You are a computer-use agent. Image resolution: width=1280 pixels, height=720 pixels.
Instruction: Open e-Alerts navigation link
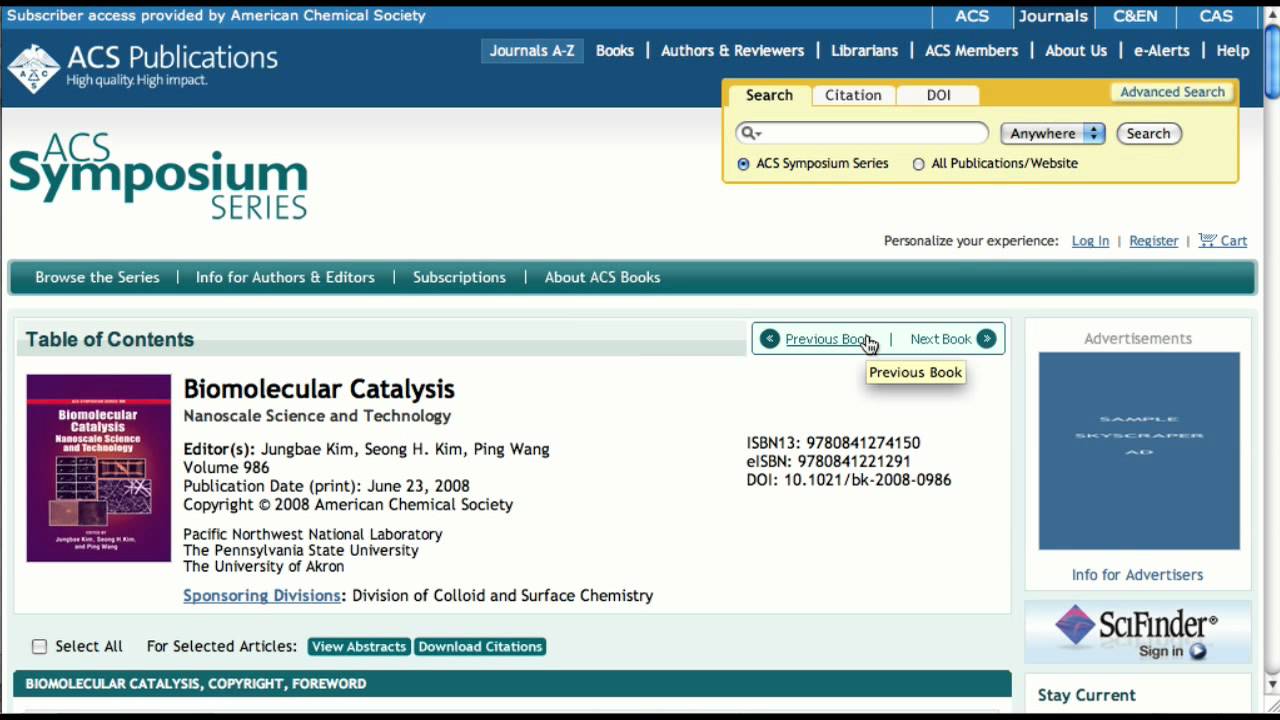pos(1161,51)
